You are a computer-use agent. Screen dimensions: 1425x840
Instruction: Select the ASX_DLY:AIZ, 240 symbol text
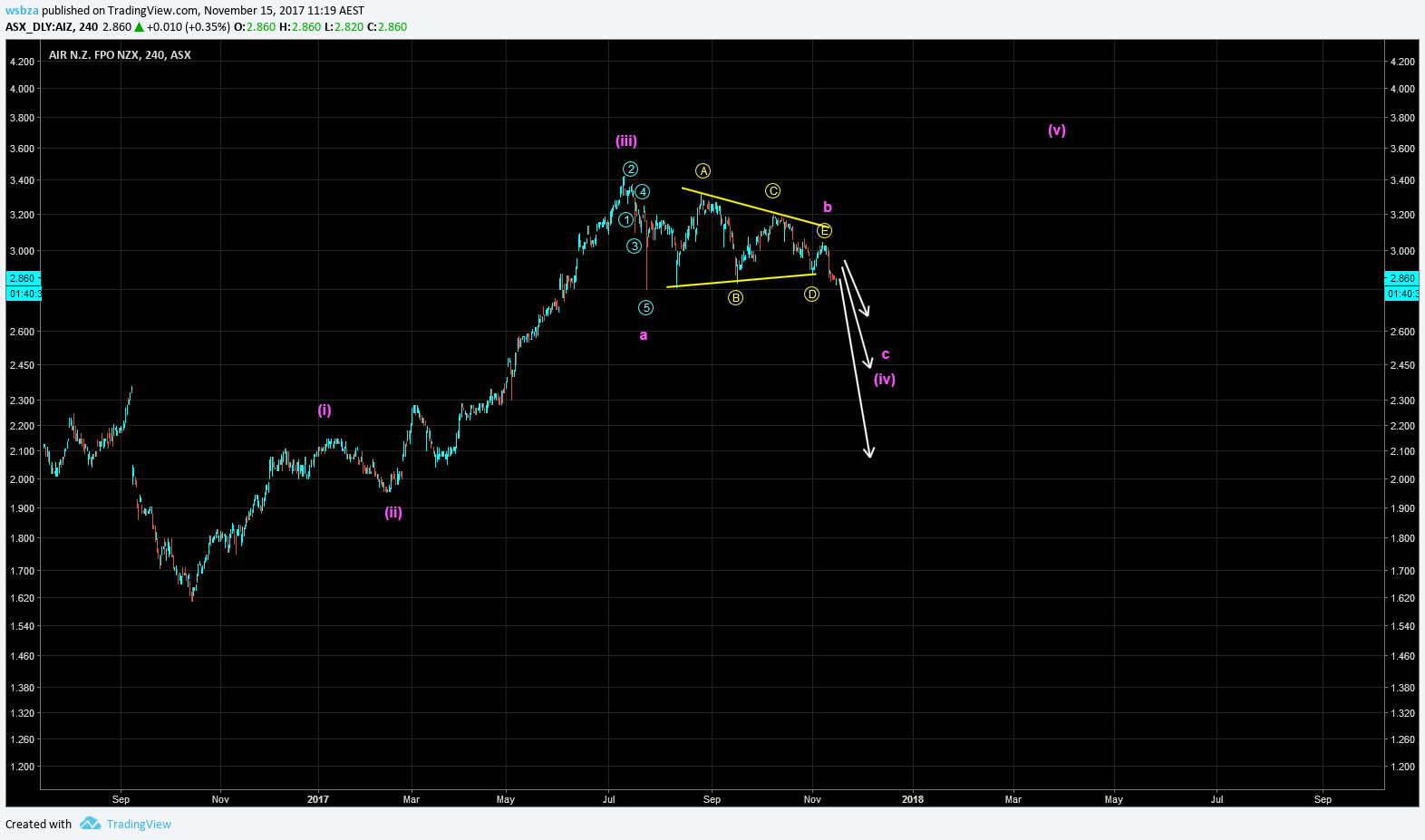[x=52, y=27]
